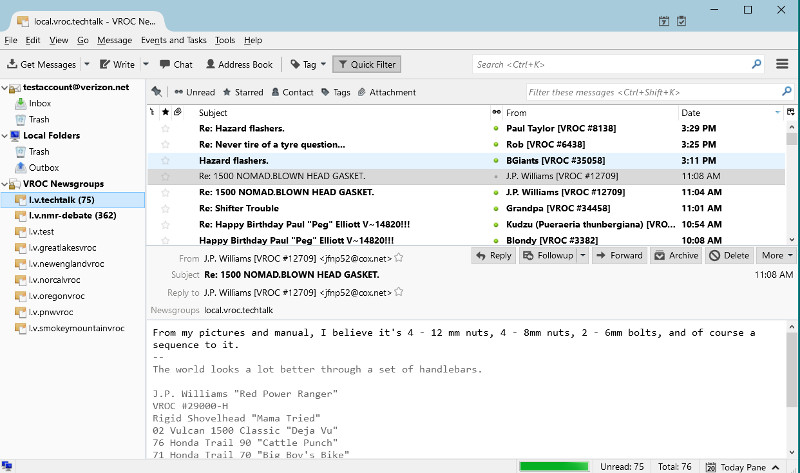Open the Calendar tab icon
Image resolution: width=800 pixels, height=473 pixels.
point(664,21)
